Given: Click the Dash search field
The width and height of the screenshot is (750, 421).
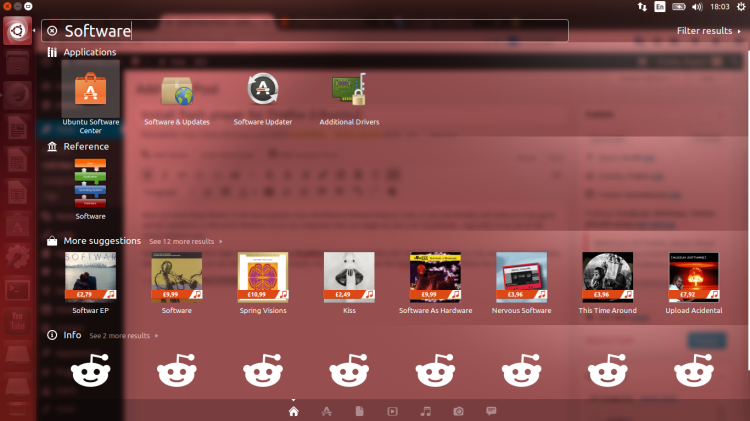Looking at the screenshot, I should pyautogui.click(x=305, y=31).
